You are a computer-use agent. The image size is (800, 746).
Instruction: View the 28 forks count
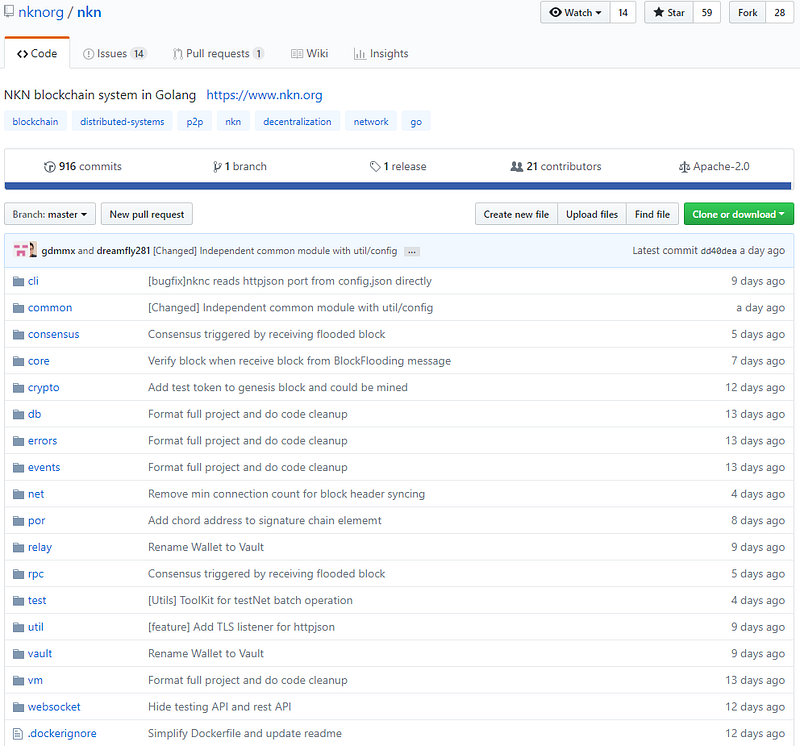click(780, 12)
